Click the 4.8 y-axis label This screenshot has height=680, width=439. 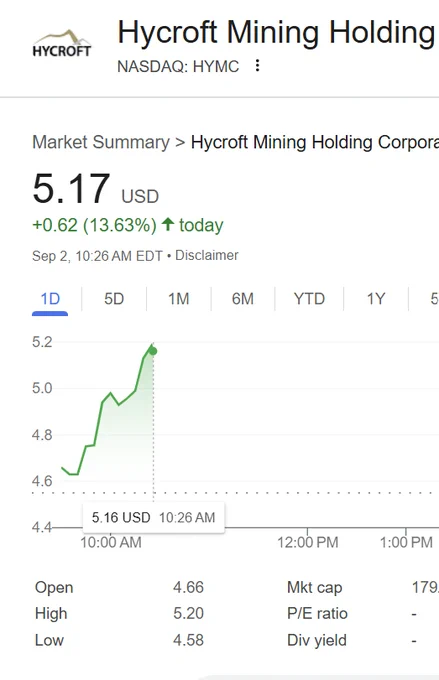coord(42,435)
